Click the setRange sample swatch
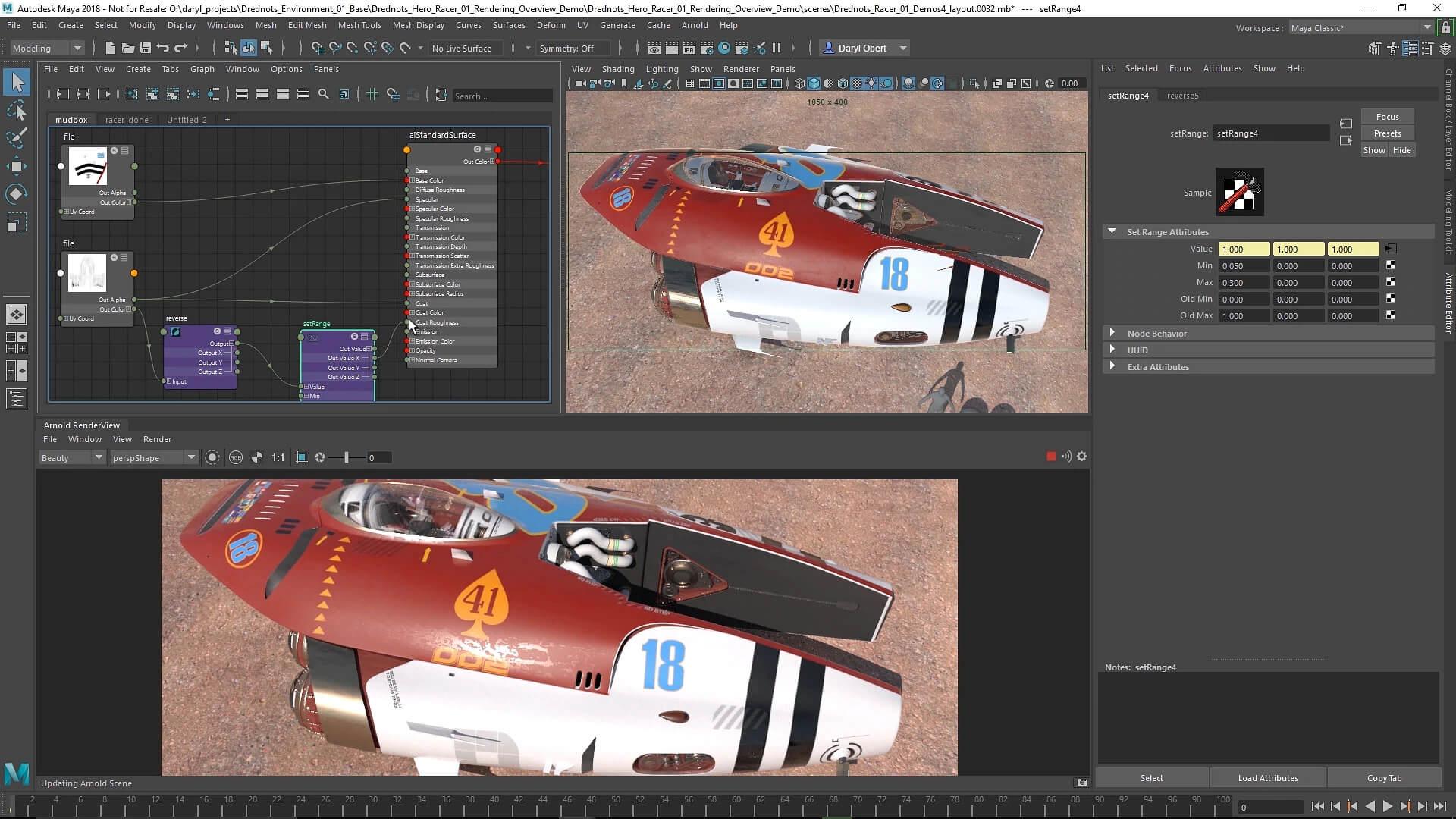 click(x=1239, y=192)
